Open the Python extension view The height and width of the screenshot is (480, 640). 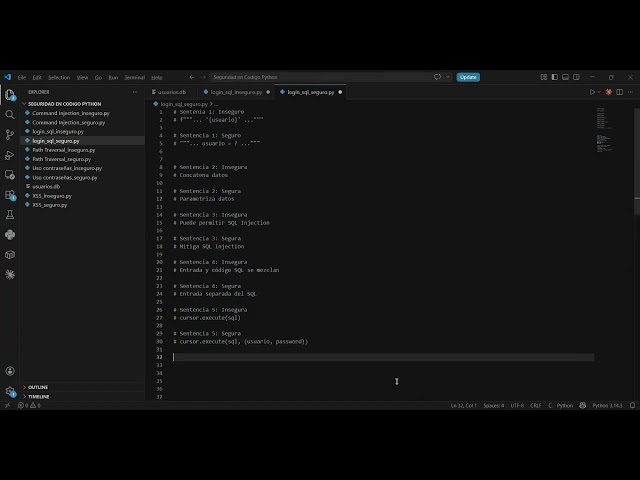click(10, 235)
